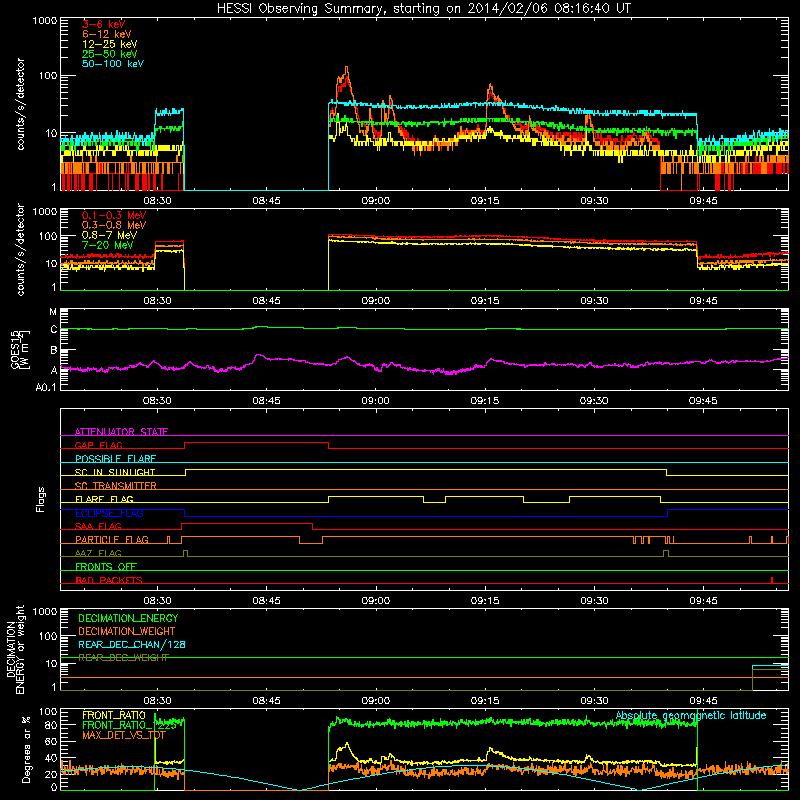
Task: Select the orange '6-12 keV' legend label
Action: (107, 34)
